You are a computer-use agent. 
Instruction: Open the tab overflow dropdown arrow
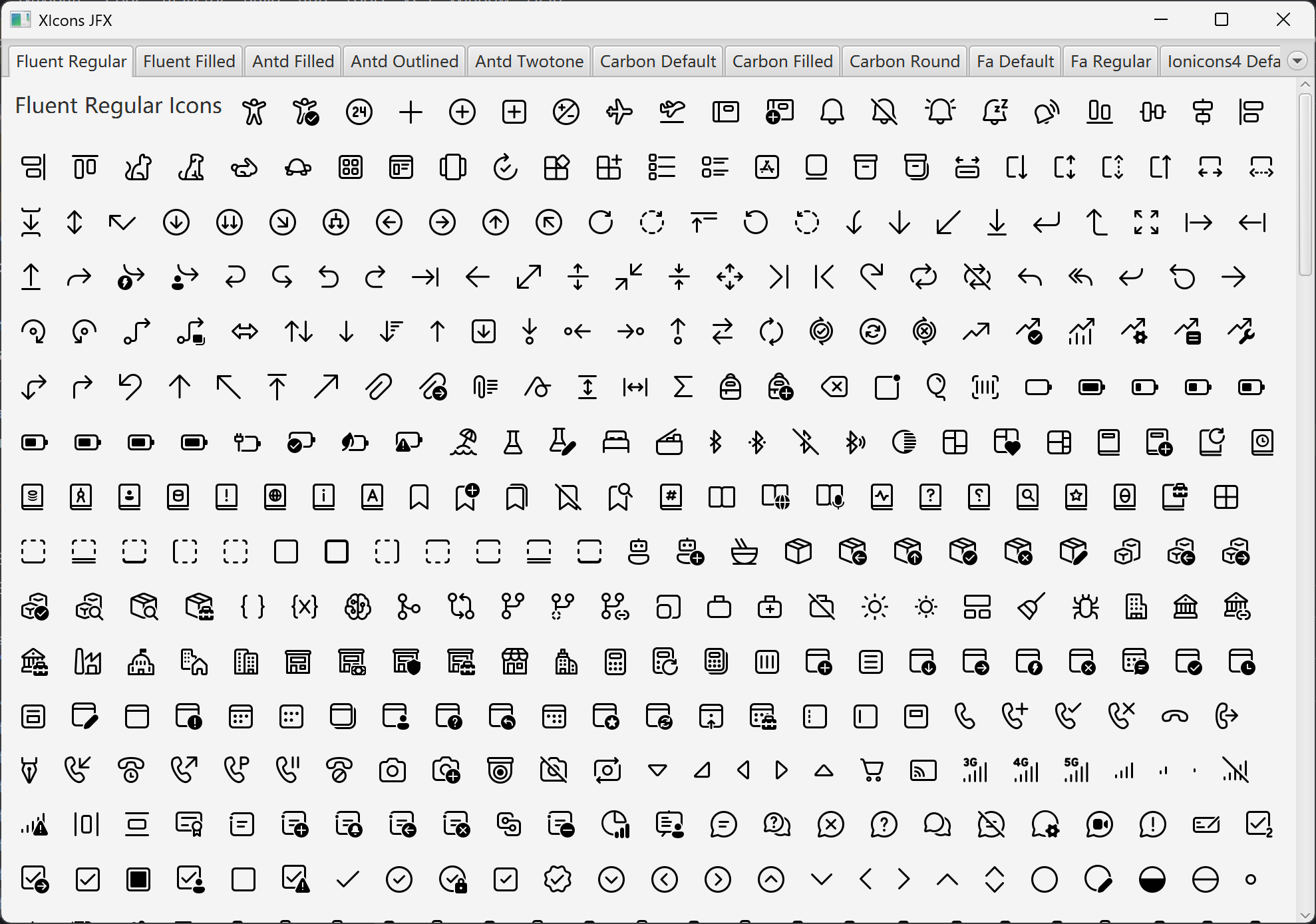[x=1297, y=61]
